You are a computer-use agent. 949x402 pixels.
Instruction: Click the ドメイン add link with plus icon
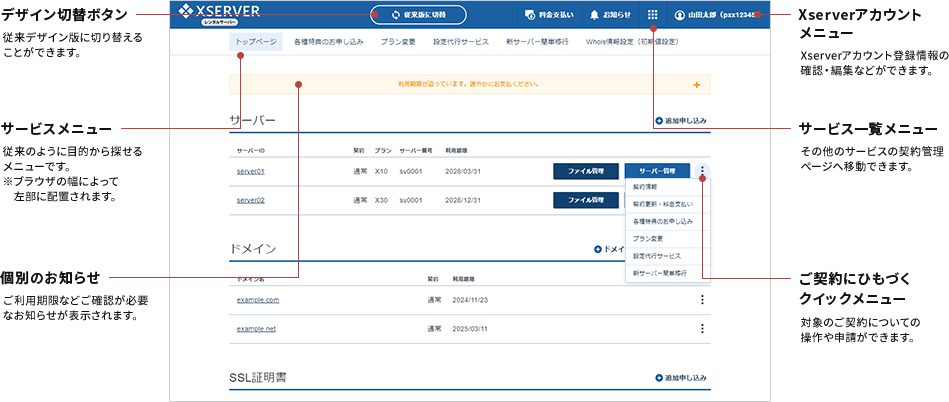point(609,249)
